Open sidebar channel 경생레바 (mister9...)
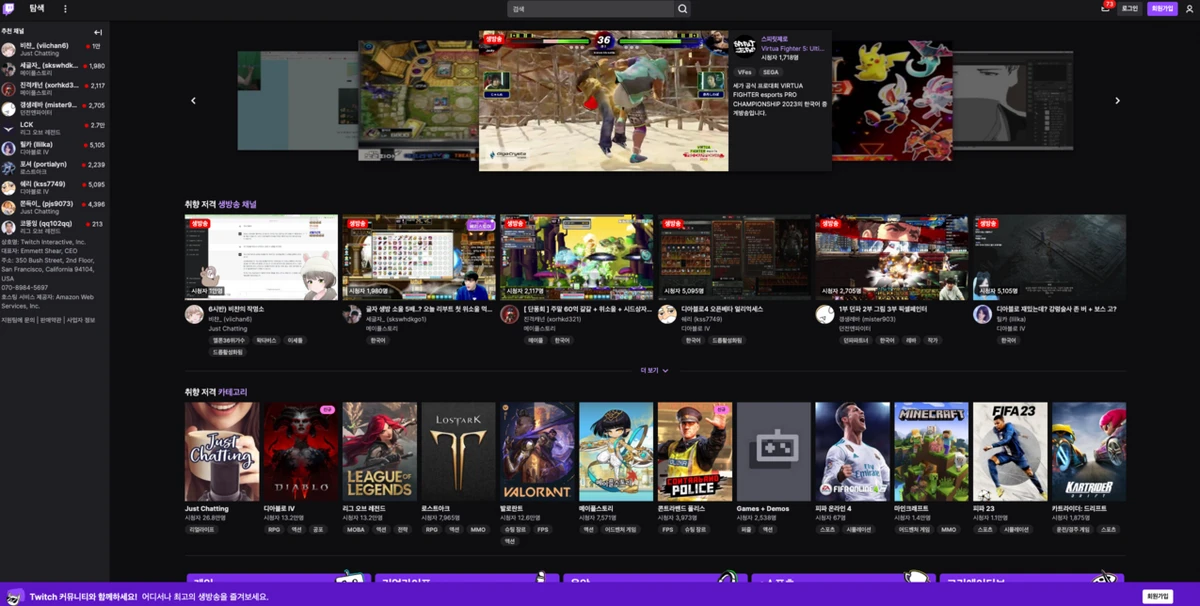Image resolution: width=1200 pixels, height=606 pixels. (x=53, y=108)
